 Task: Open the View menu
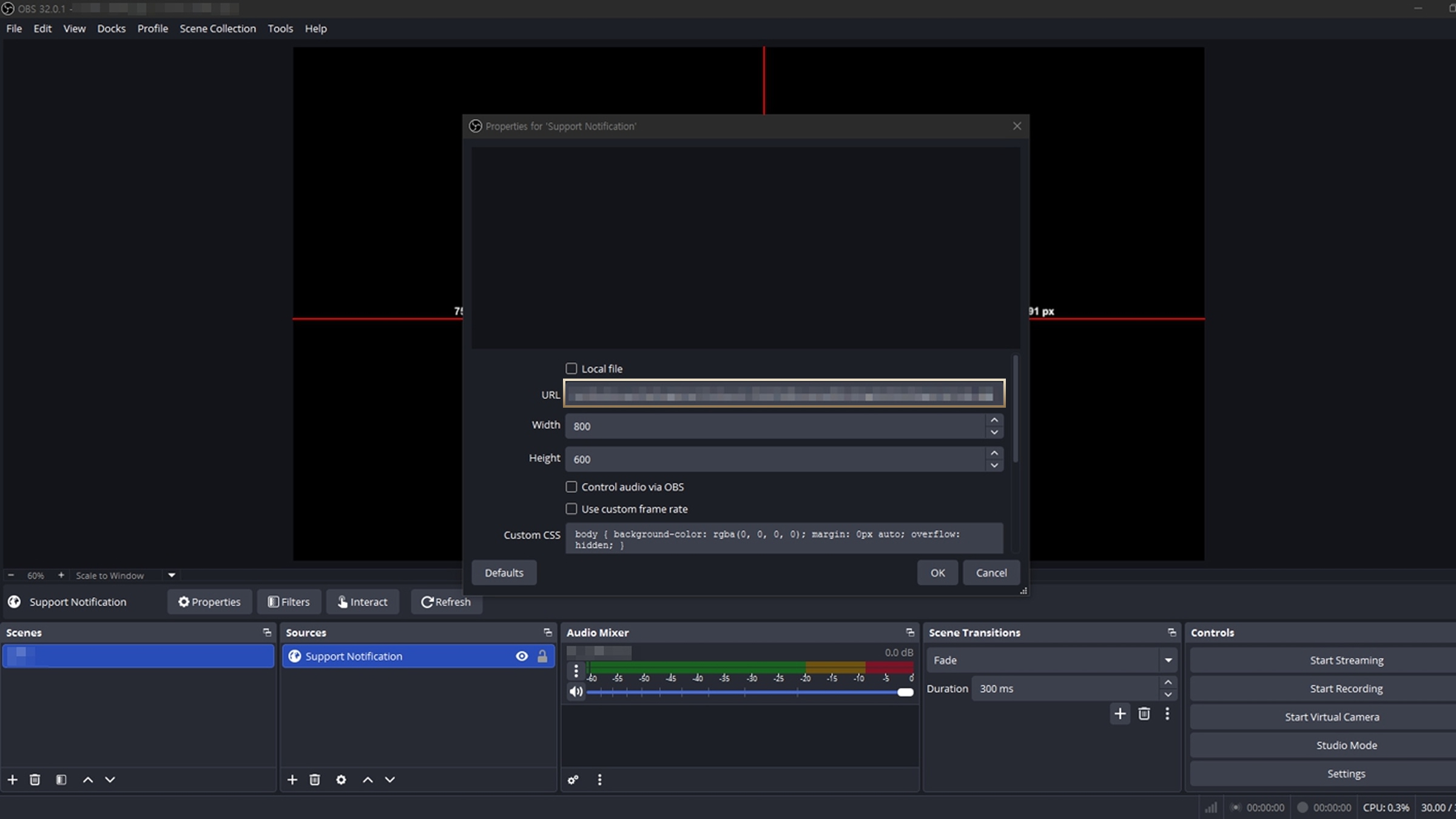tap(75, 29)
